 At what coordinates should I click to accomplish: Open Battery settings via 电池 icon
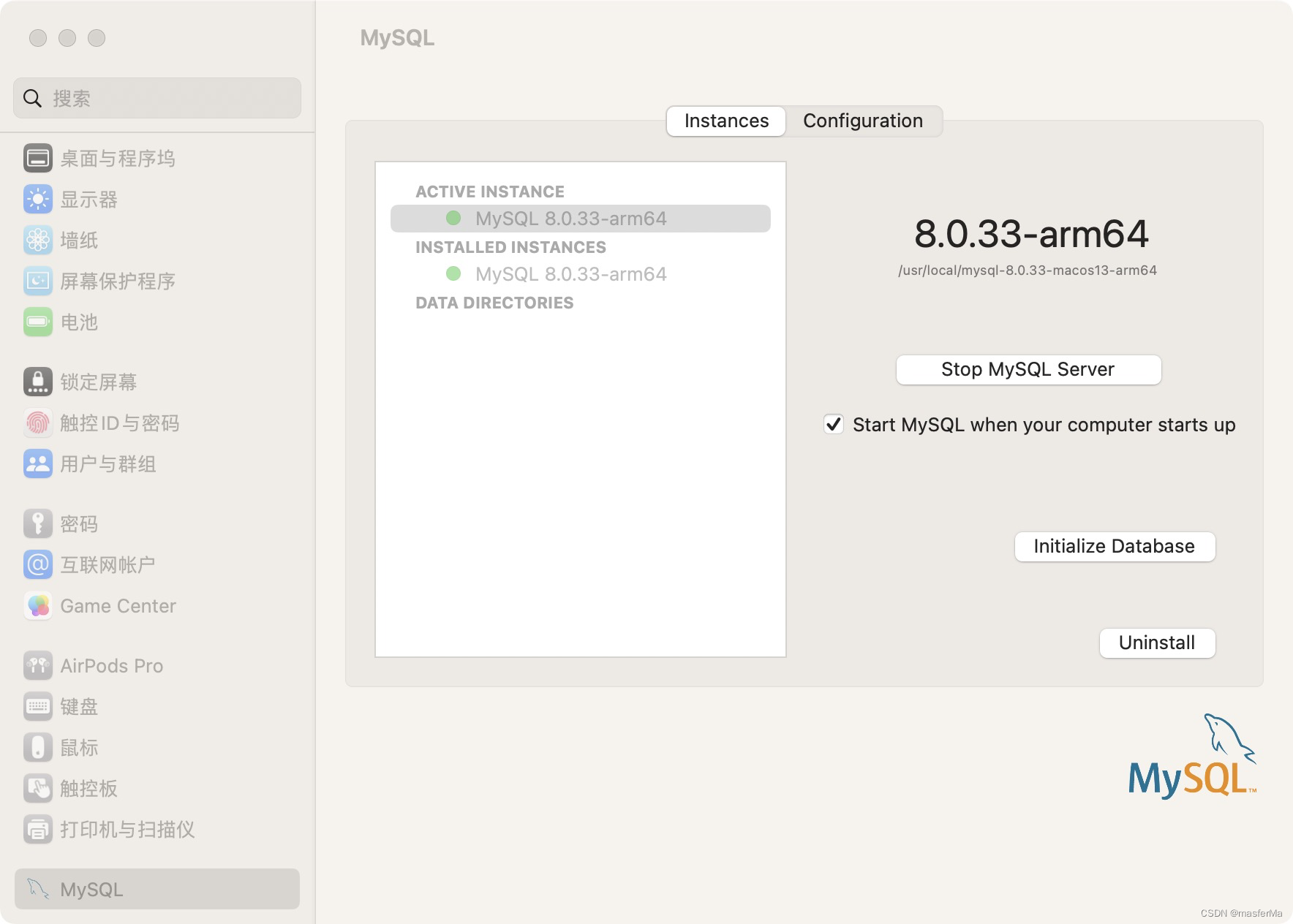(x=37, y=322)
